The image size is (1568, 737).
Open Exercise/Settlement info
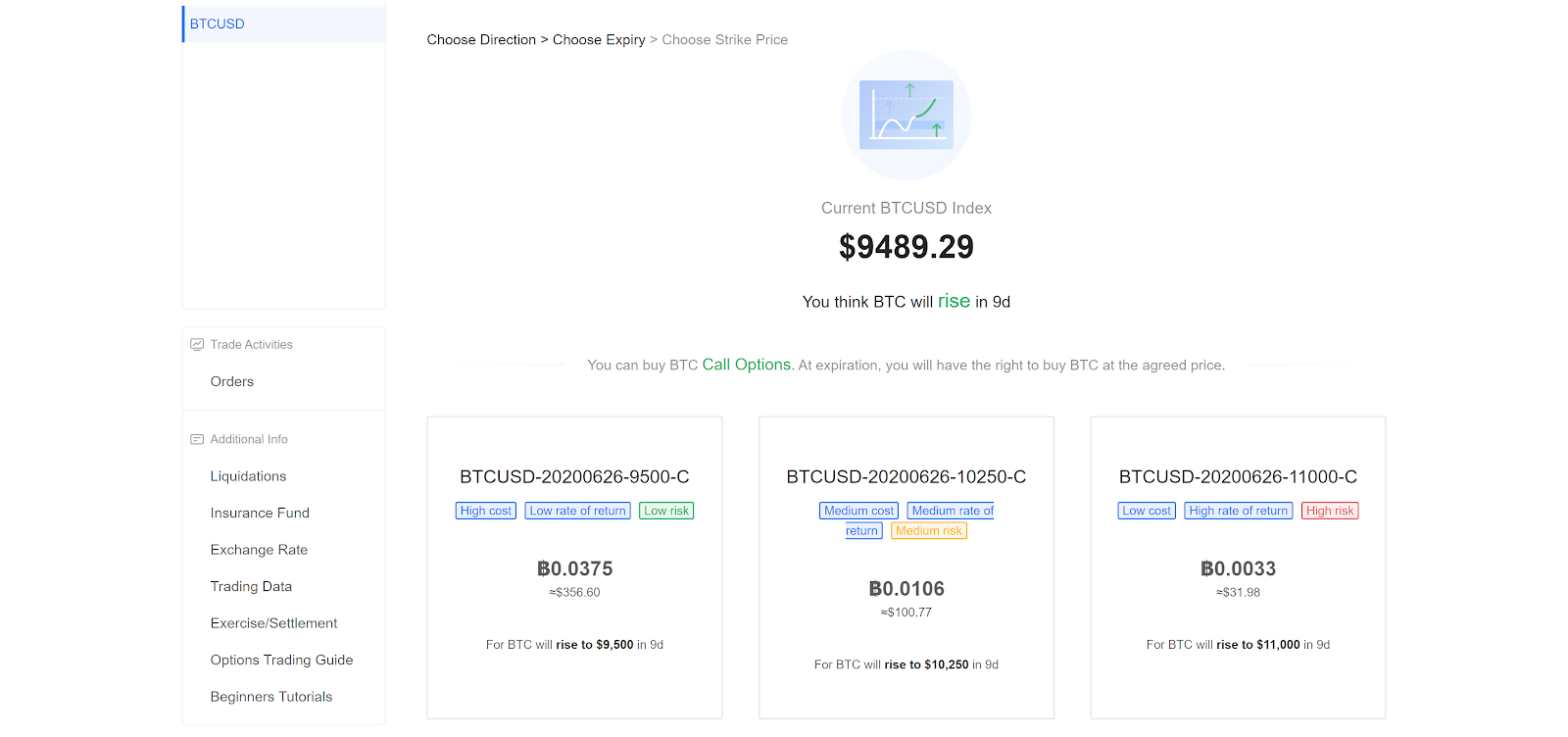point(273,623)
